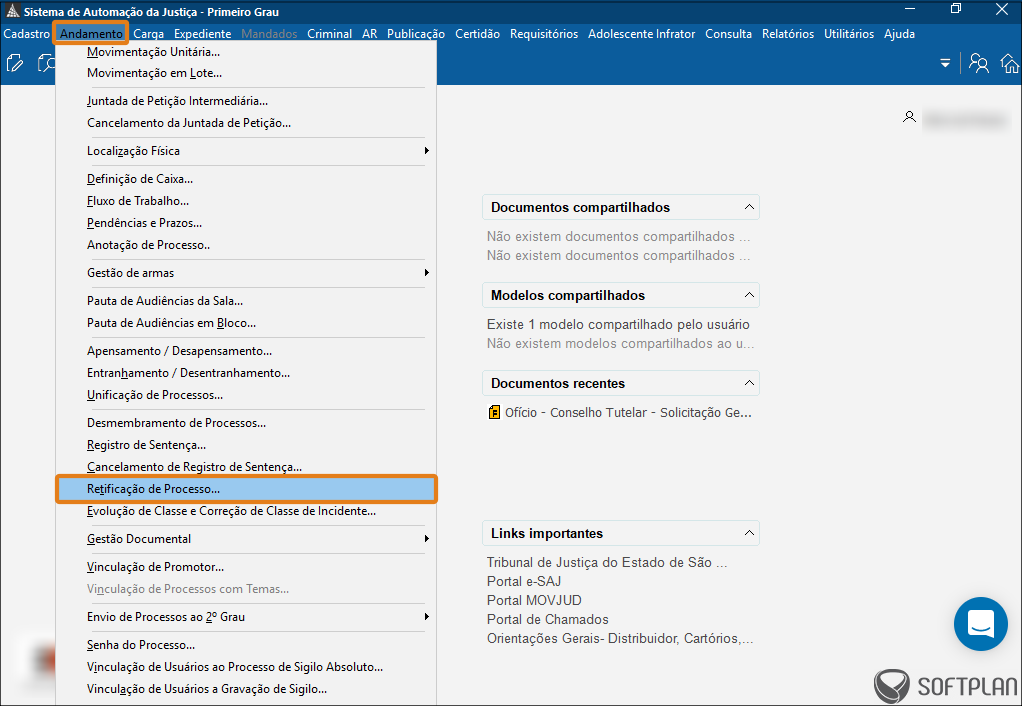Screen dimensions: 1022x706
Task: Restore down the application window
Action: coord(956,8)
